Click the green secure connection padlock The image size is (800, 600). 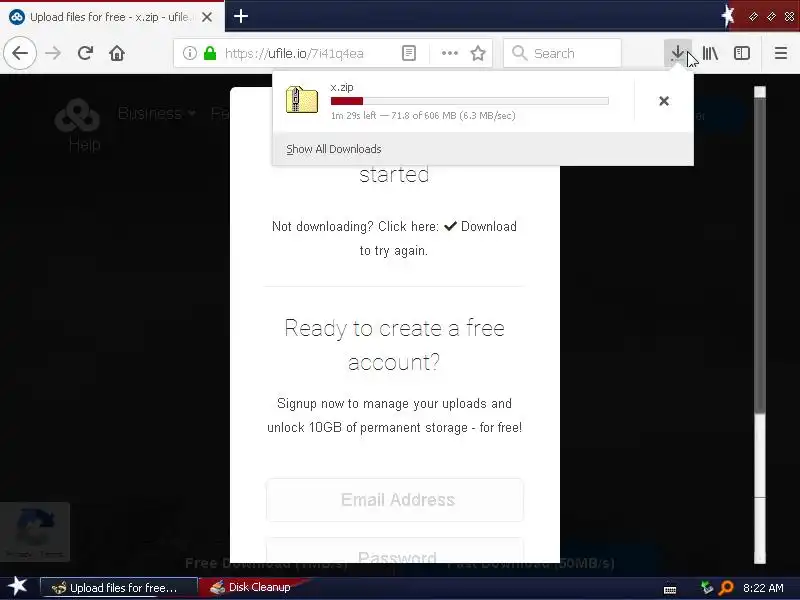pyautogui.click(x=210, y=53)
